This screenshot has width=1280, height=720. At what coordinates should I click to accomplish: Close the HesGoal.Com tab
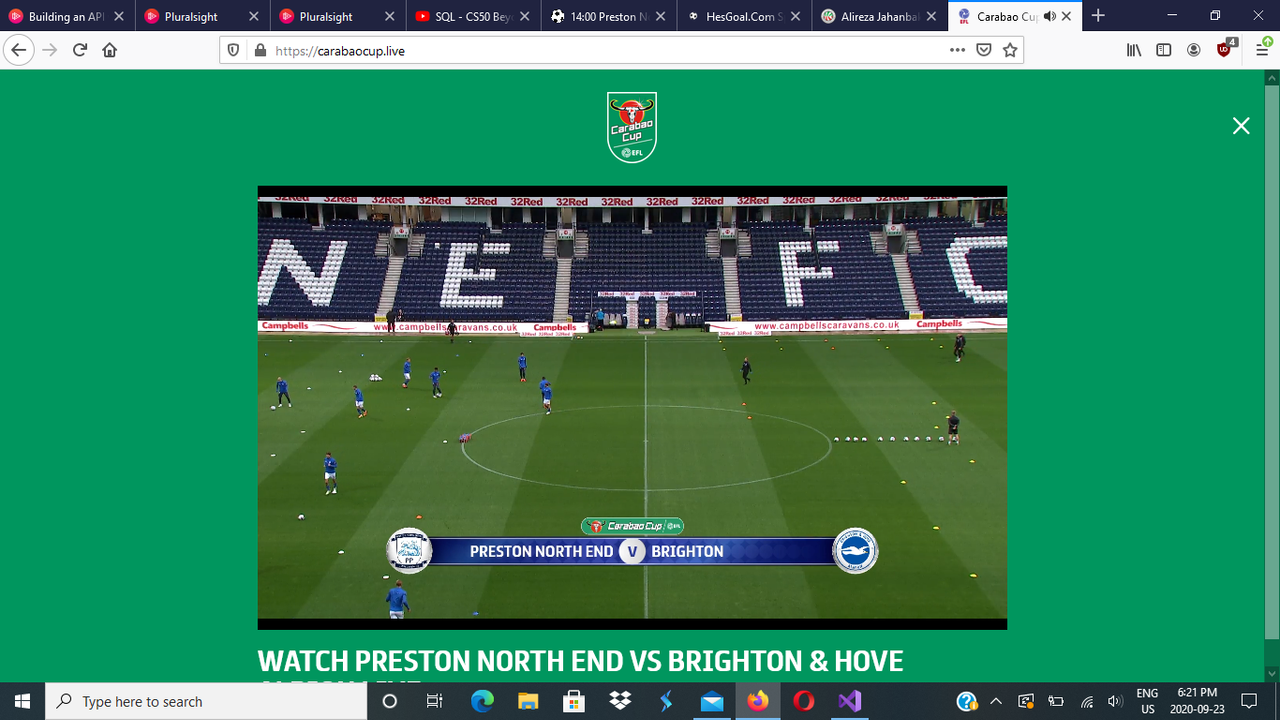pos(795,16)
